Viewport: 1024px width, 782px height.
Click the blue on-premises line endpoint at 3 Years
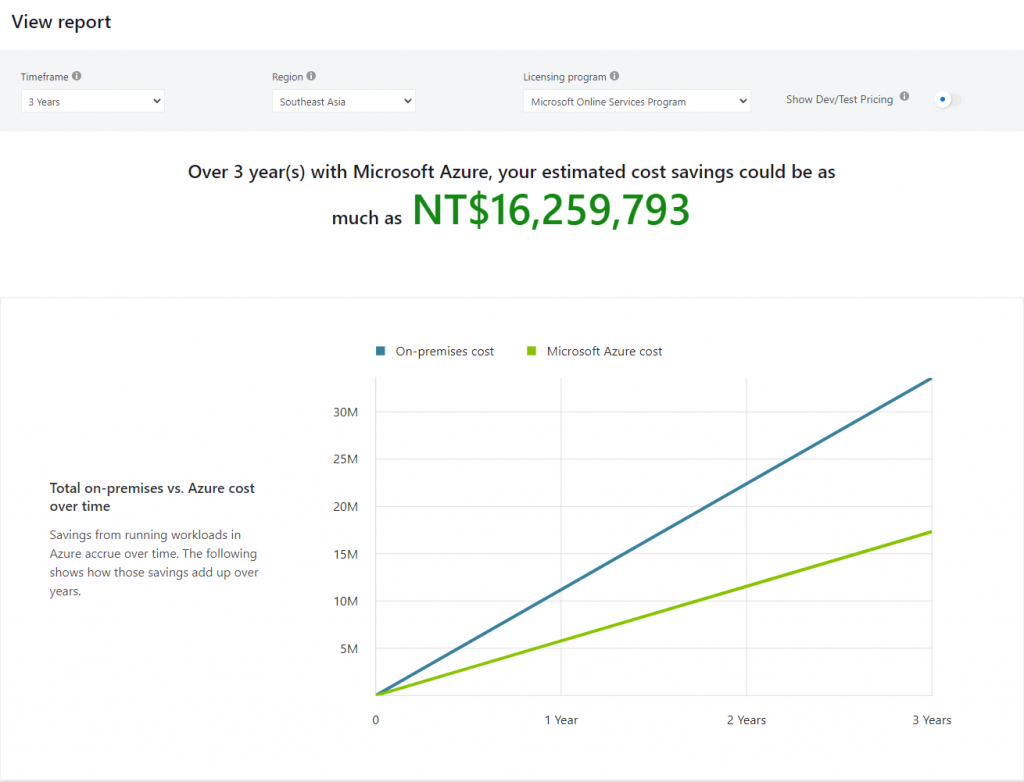pyautogui.click(x=930, y=379)
